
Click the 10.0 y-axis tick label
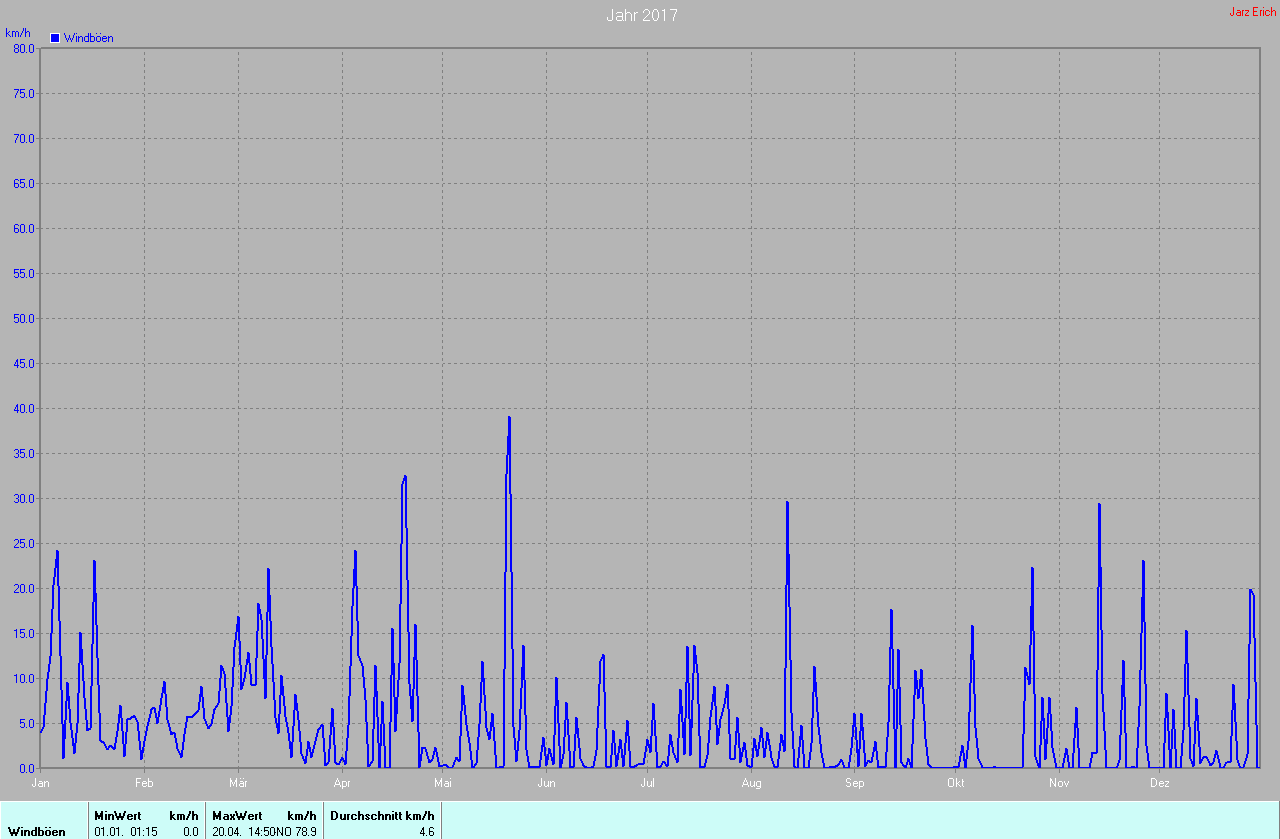(x=23, y=679)
